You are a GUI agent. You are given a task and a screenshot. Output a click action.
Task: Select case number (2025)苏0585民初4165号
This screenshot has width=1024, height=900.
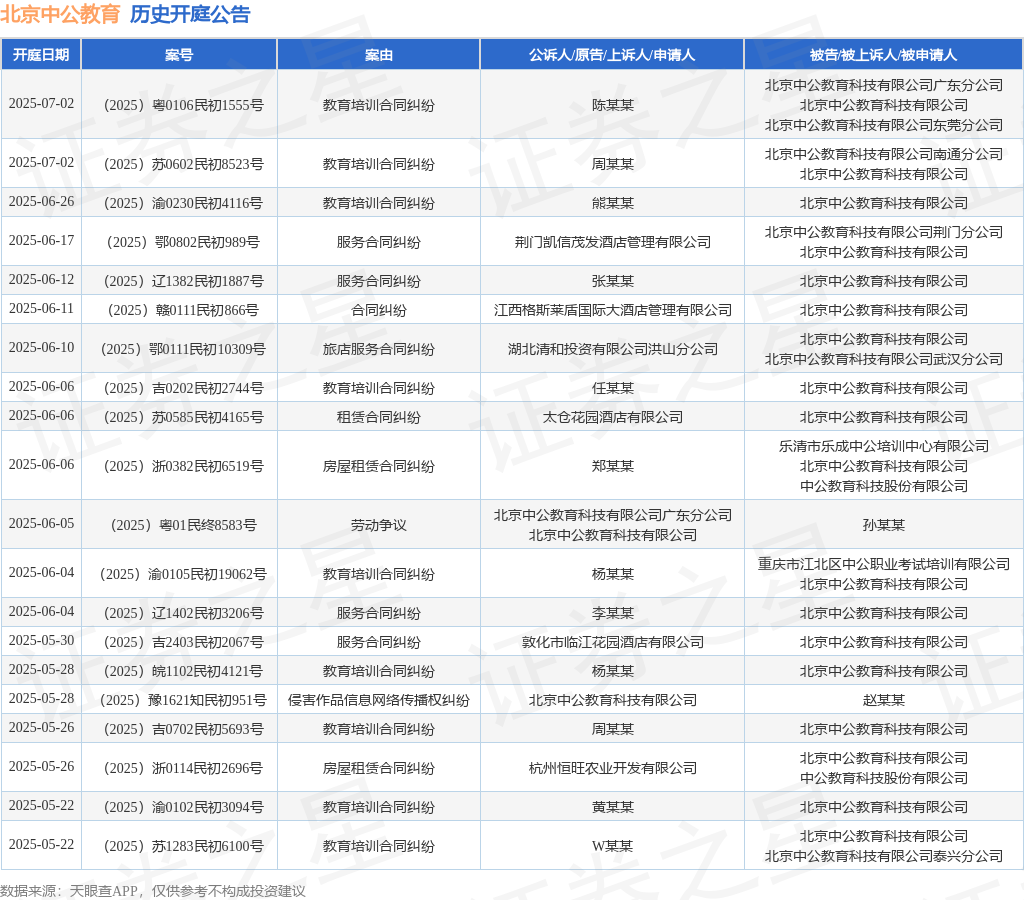tap(183, 417)
